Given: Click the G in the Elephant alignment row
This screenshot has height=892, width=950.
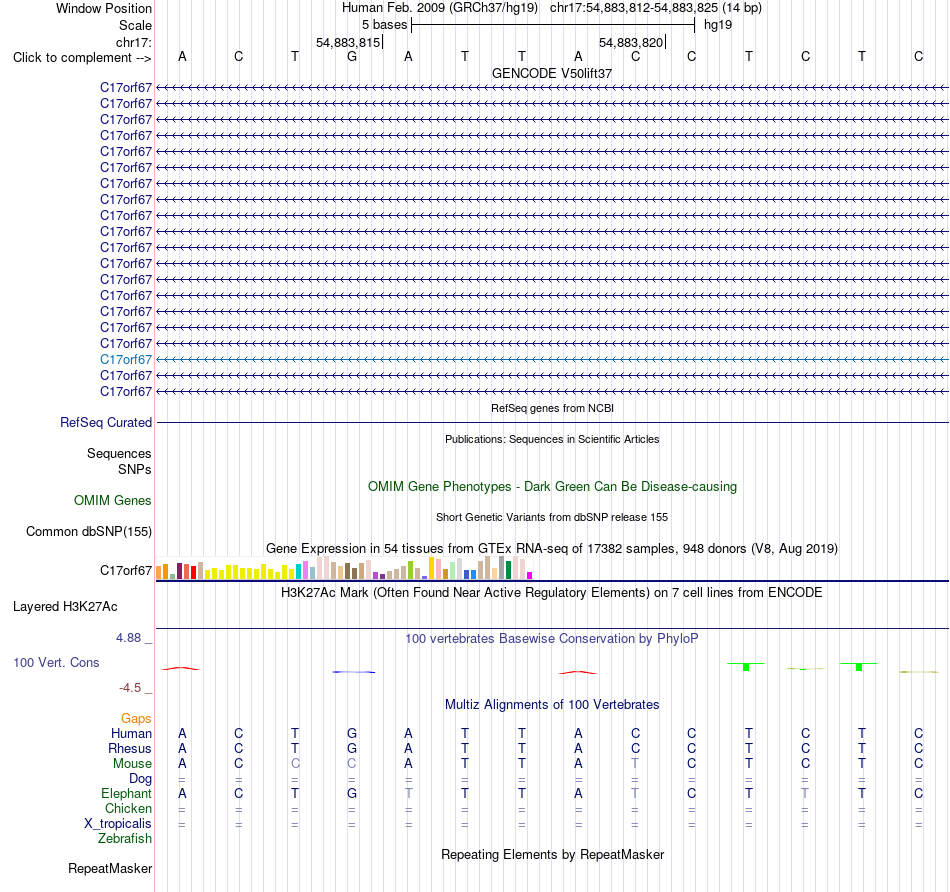Looking at the screenshot, I should [352, 793].
